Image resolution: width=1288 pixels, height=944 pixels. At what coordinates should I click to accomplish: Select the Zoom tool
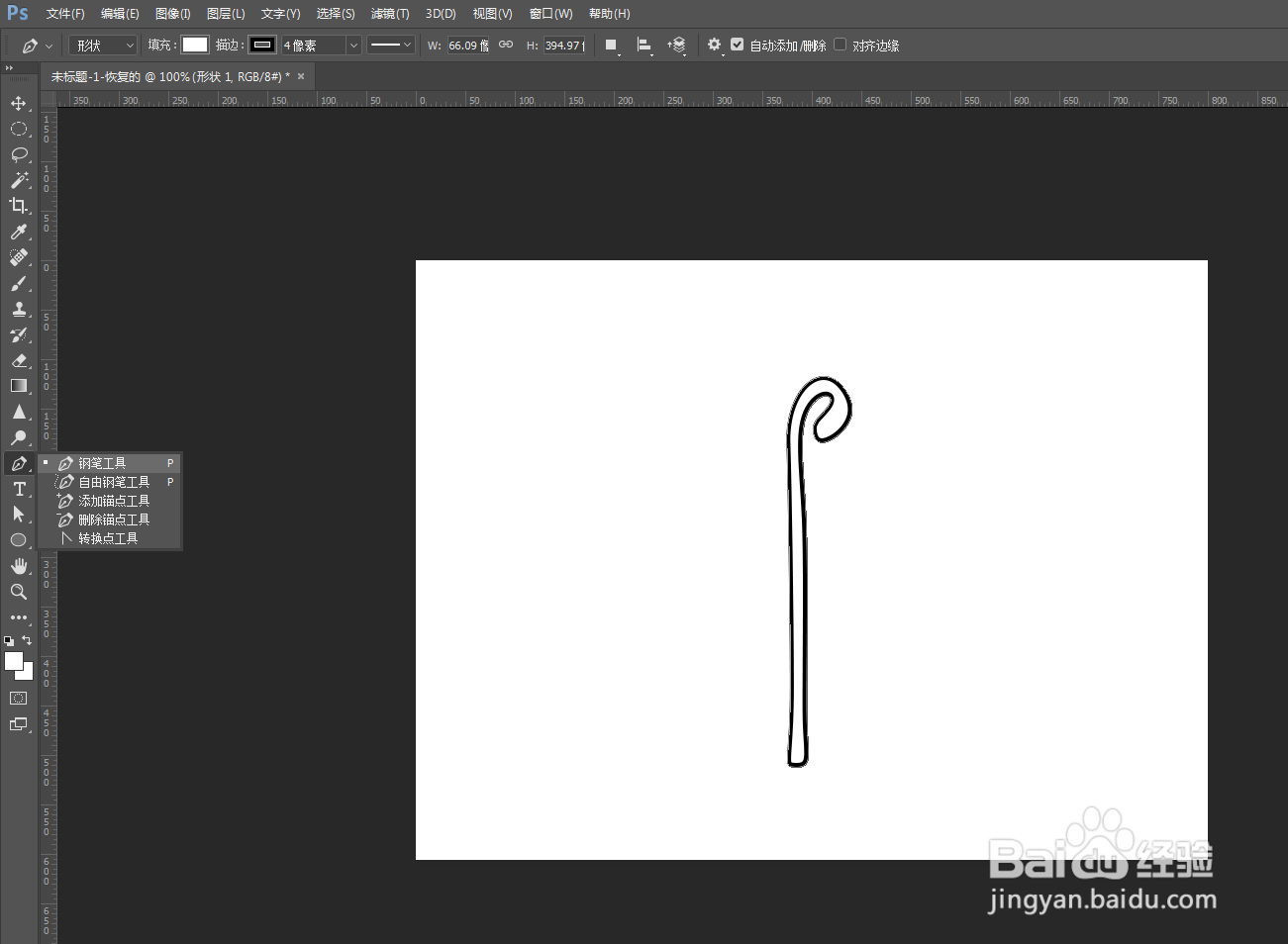(18, 592)
